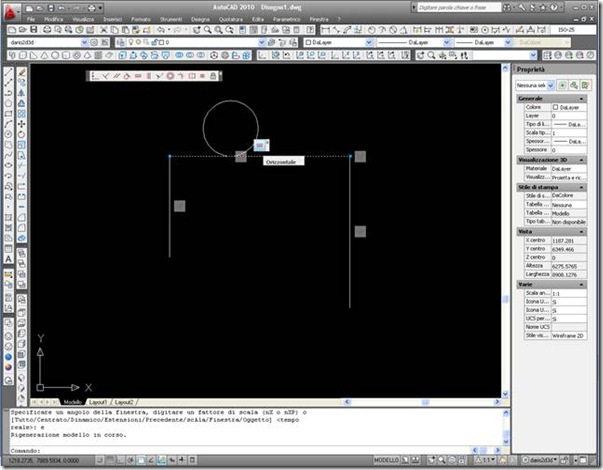Click the Save floppy disk icon
Viewport: 603px width, 470px height.
coord(34,30)
